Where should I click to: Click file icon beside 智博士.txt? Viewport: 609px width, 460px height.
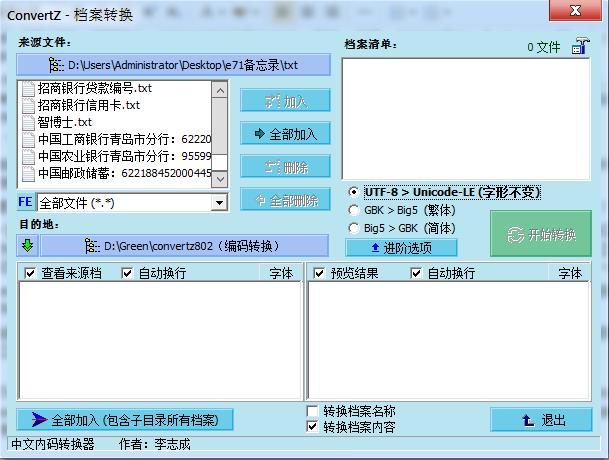coord(28,122)
